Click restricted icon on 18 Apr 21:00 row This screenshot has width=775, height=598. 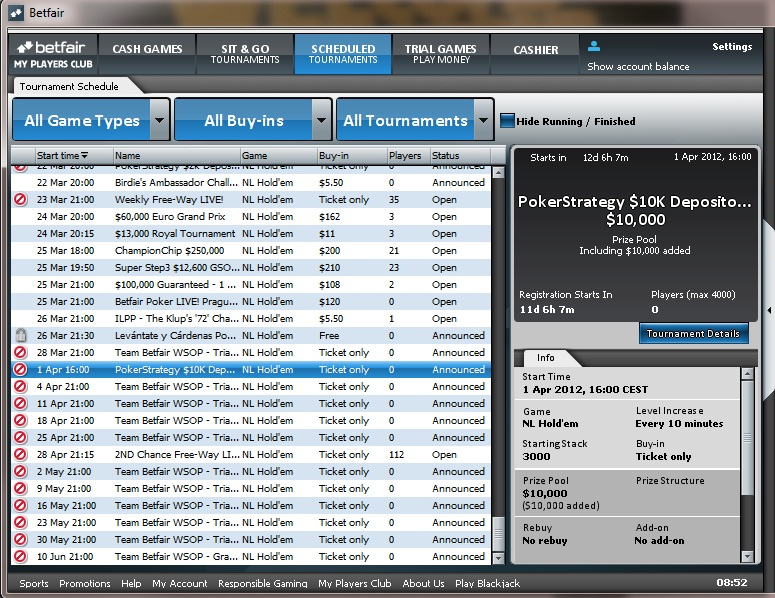point(20,421)
